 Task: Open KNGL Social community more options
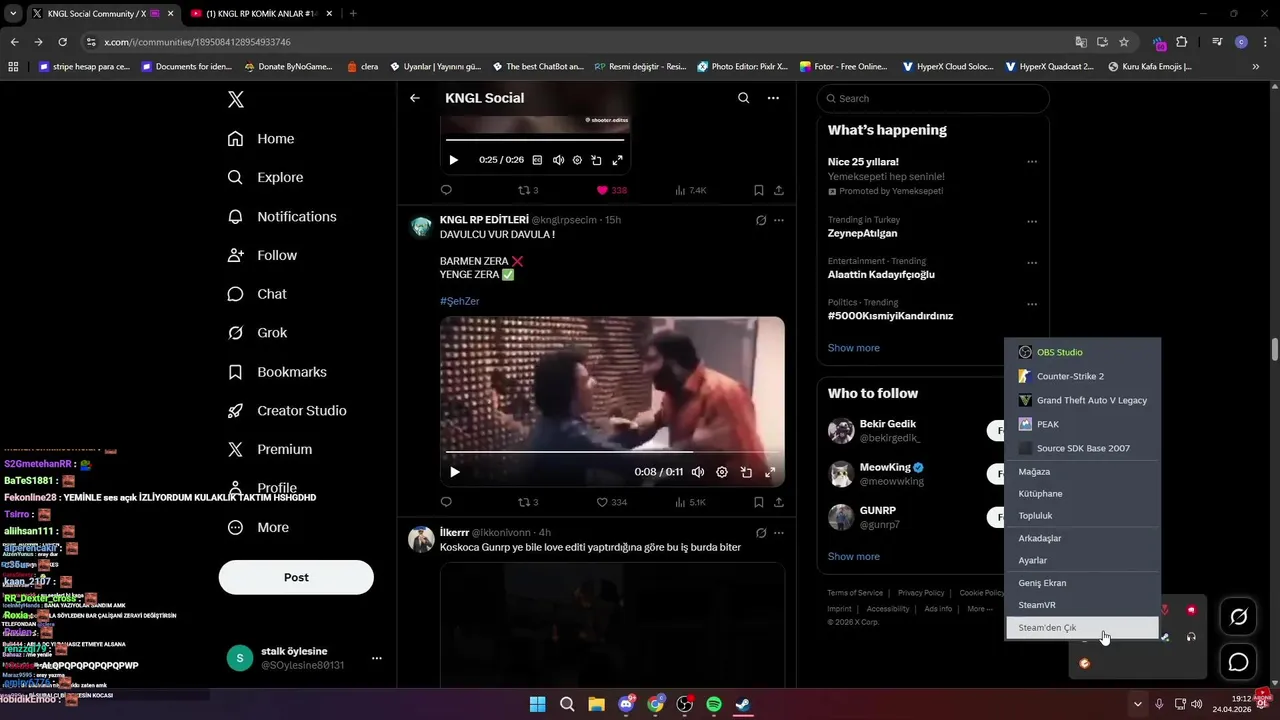click(x=773, y=98)
